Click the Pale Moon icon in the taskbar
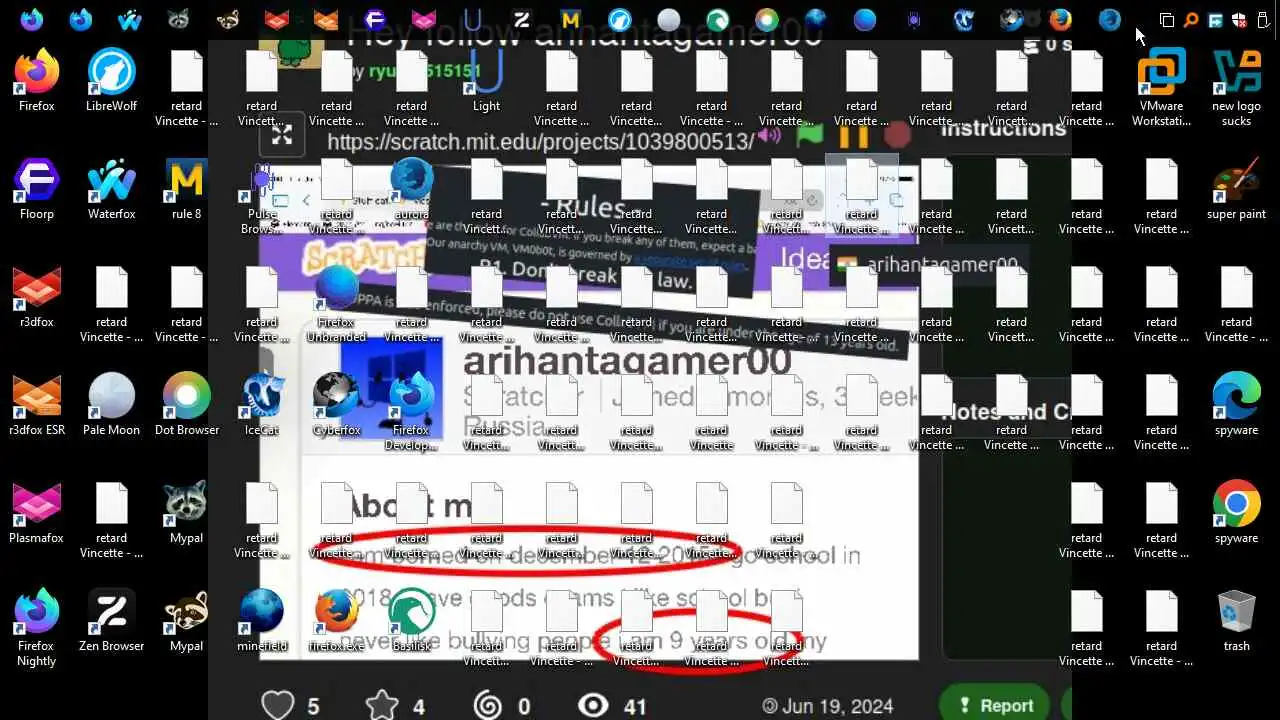 click(669, 19)
